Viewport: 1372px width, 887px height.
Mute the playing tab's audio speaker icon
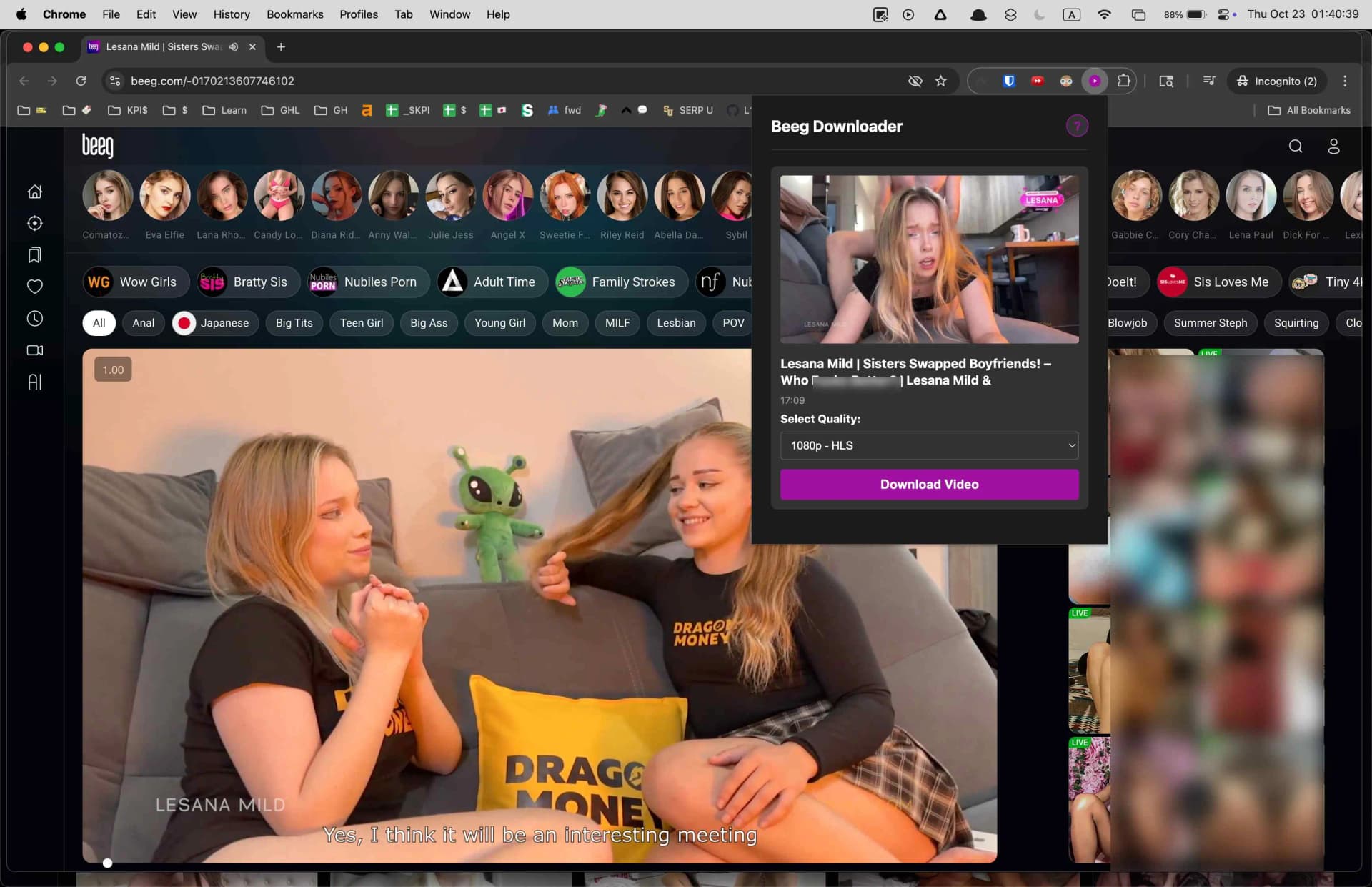point(233,46)
